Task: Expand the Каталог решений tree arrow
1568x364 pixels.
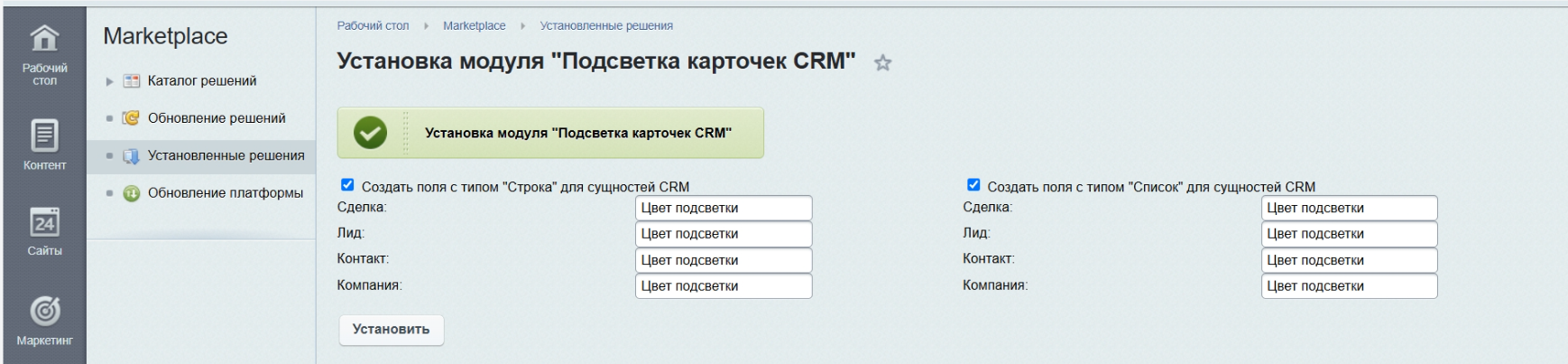Action: coord(110,81)
